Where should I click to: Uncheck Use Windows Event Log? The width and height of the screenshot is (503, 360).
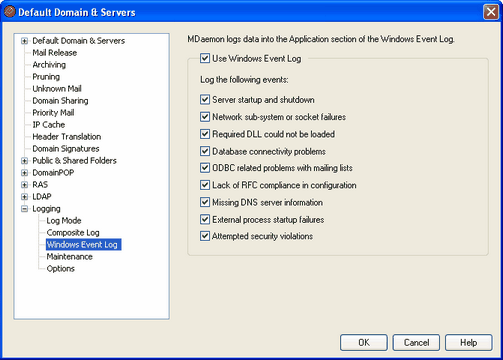205,58
